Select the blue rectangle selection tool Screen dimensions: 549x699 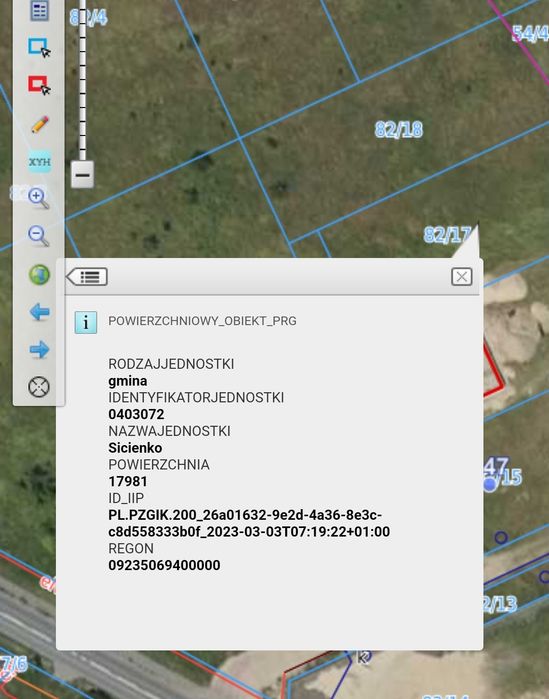pos(39,48)
